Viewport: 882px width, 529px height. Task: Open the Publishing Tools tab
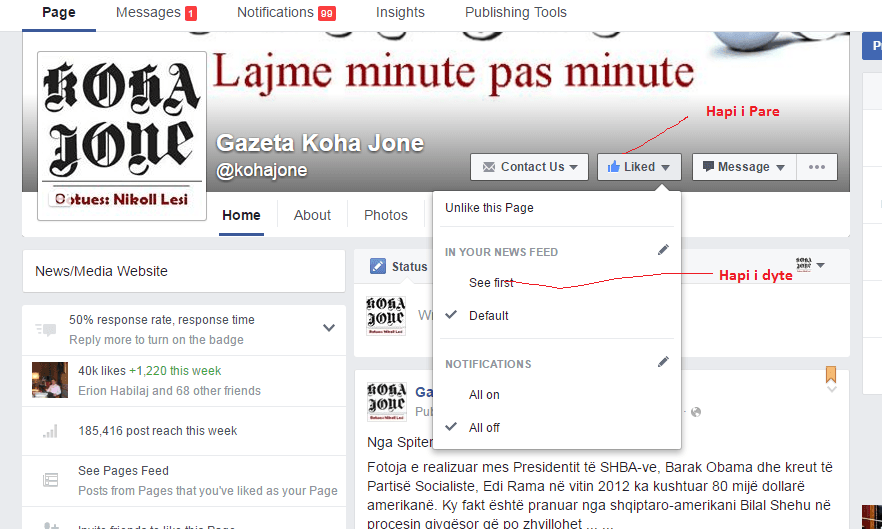pos(515,13)
